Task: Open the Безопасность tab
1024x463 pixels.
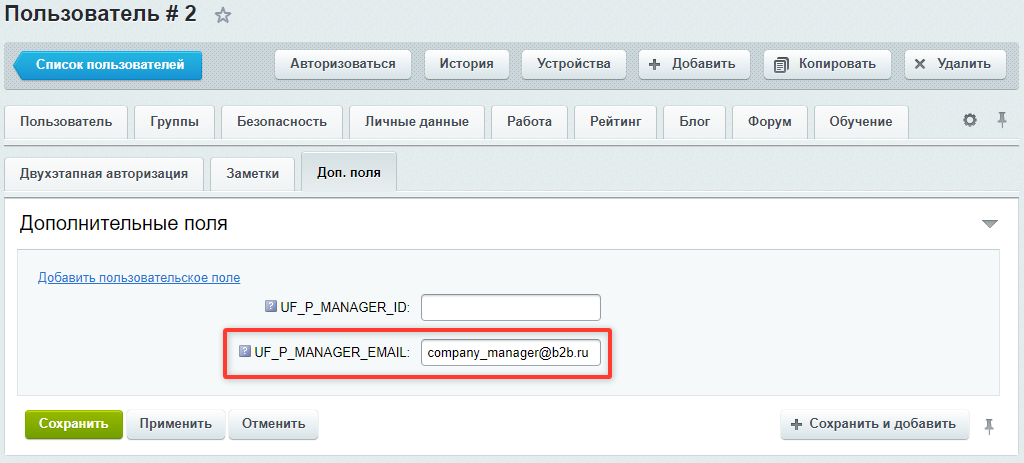Action: [x=281, y=122]
